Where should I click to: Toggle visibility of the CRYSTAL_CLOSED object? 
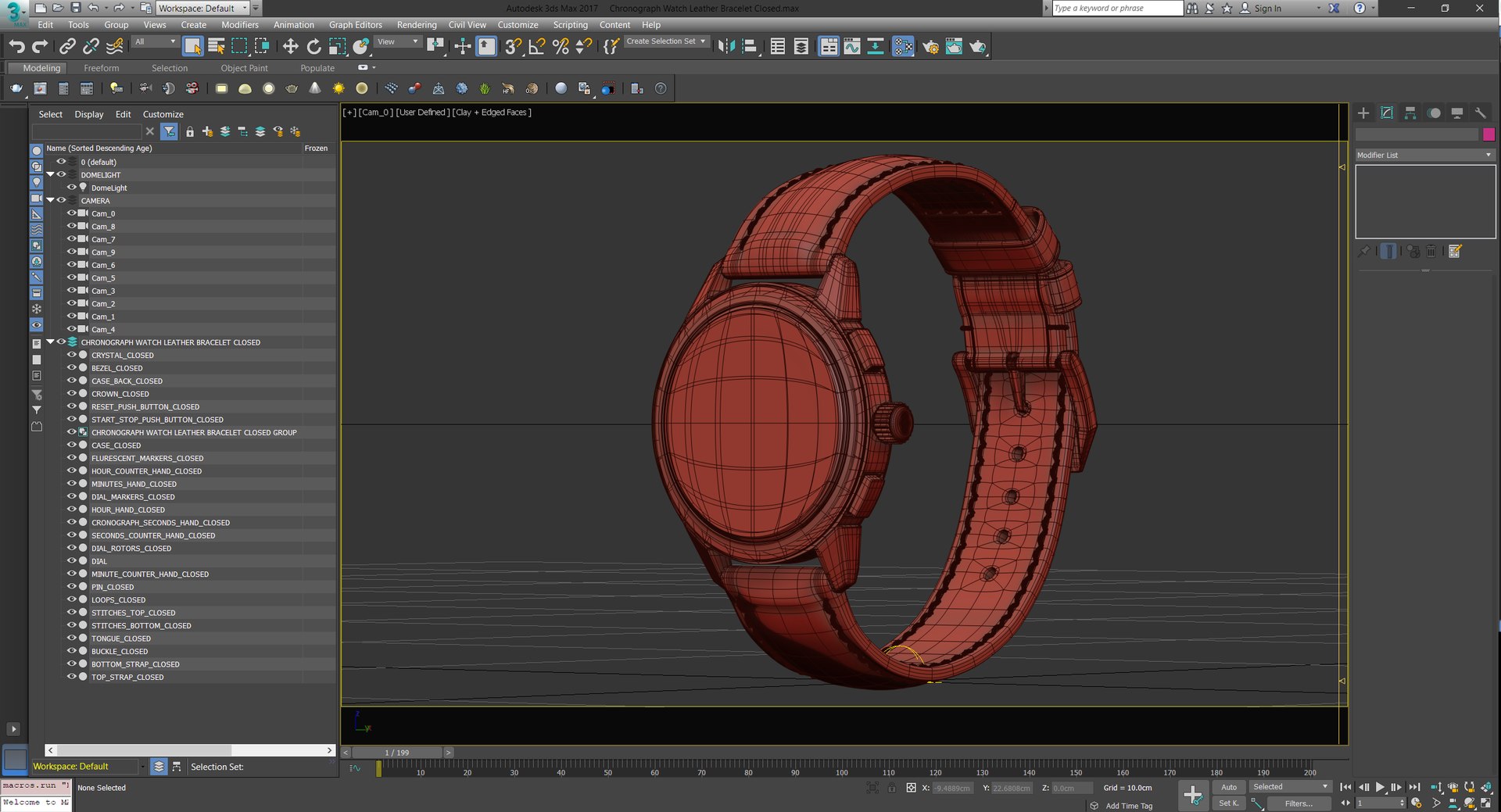(71, 355)
